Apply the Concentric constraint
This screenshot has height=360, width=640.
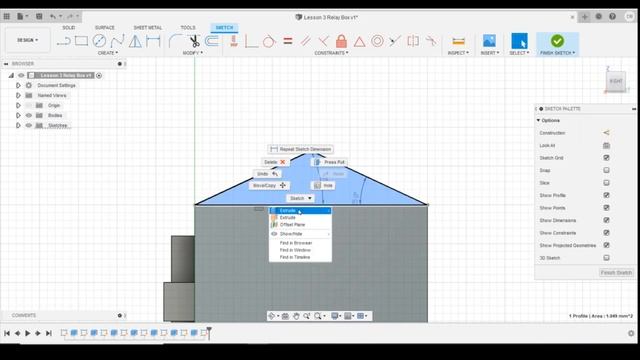click(377, 41)
